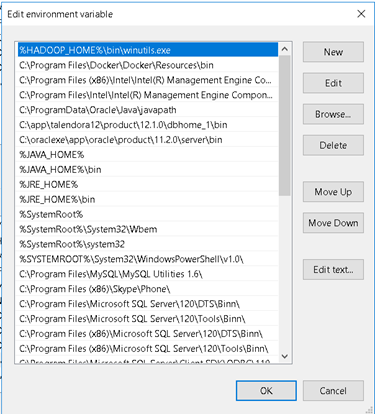The height and width of the screenshot is (418, 378).
Task: Select the talendora12 dbhome_1\bin entry
Action: pos(147,125)
